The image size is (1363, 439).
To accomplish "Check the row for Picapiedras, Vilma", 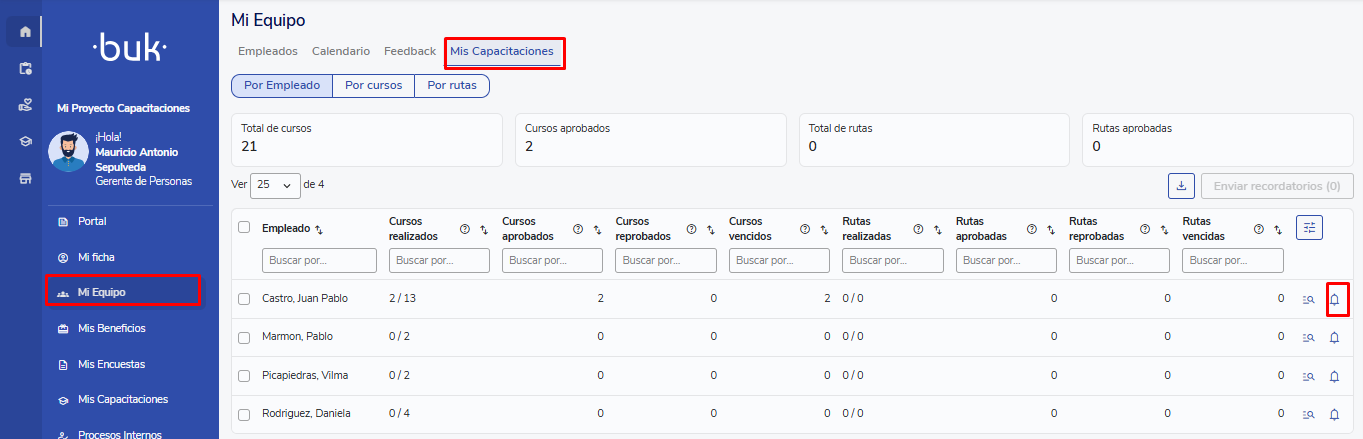I will click(244, 376).
